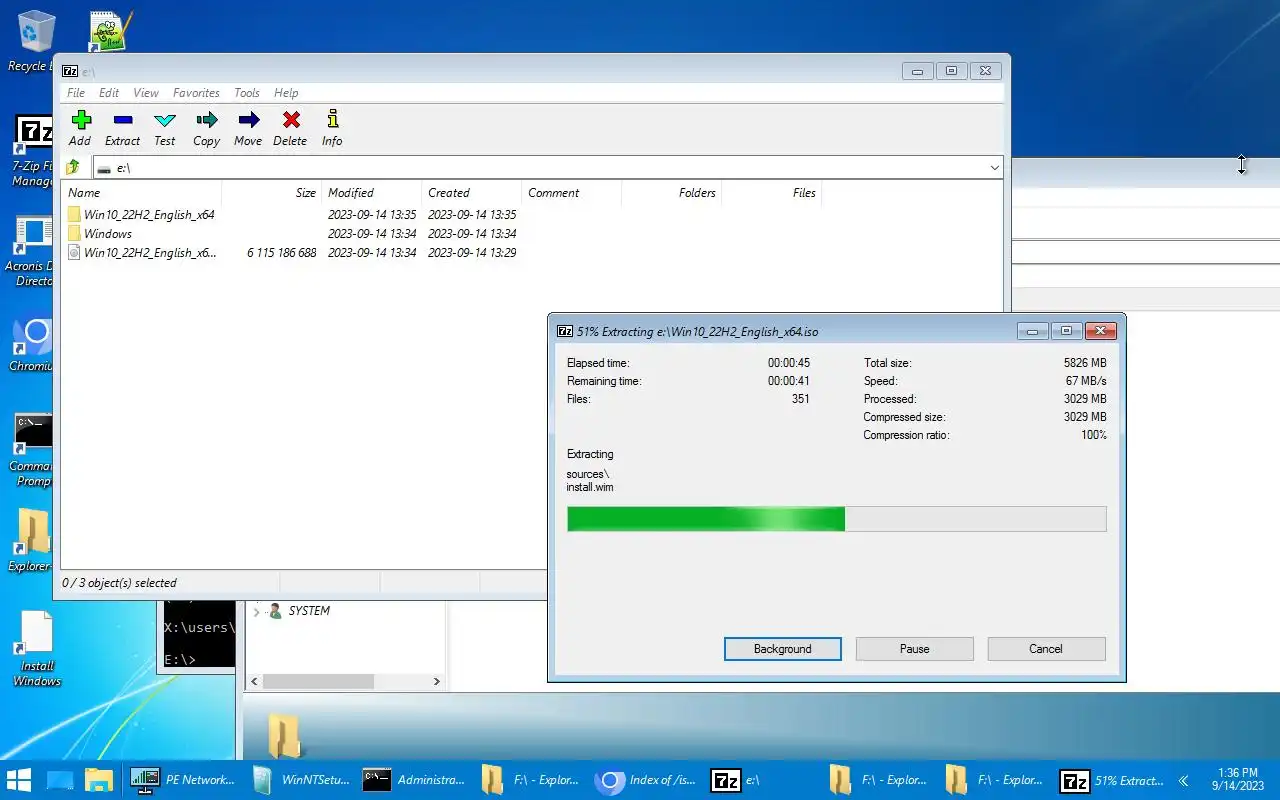Click the Background button in the extraction dialog
The height and width of the screenshot is (800, 1280).
[783, 649]
